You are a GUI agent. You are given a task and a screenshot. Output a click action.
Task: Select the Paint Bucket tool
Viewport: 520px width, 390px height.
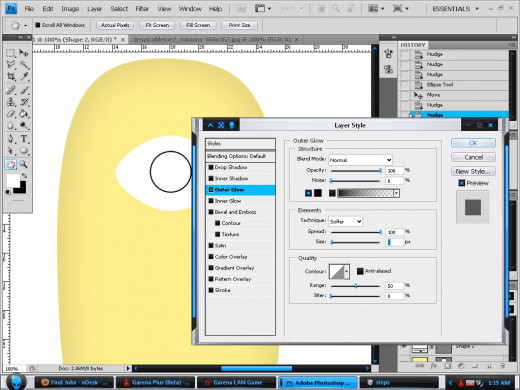click(24, 114)
